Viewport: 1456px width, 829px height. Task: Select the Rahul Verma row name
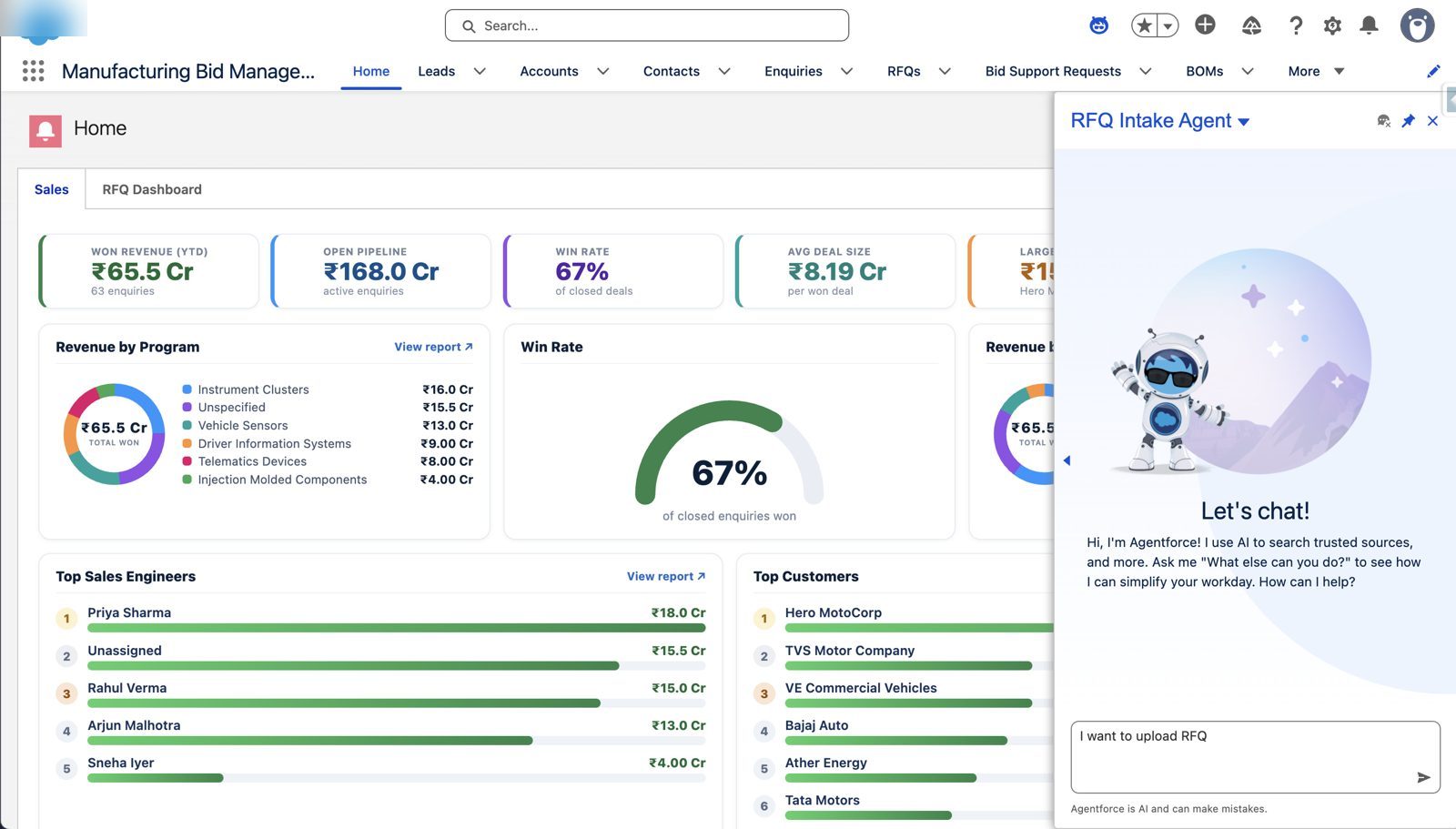pos(127,688)
